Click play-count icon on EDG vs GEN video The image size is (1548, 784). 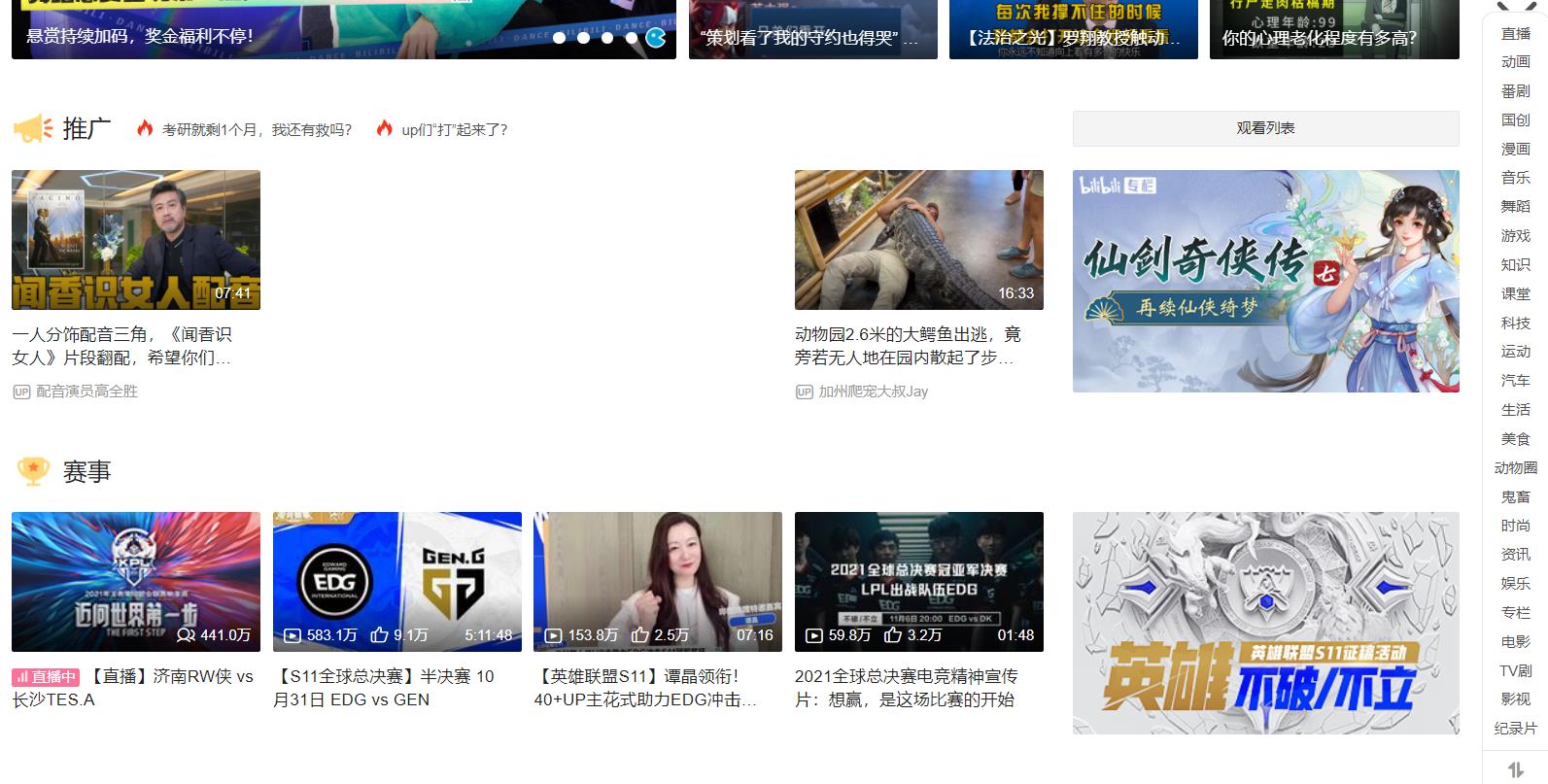[x=292, y=635]
